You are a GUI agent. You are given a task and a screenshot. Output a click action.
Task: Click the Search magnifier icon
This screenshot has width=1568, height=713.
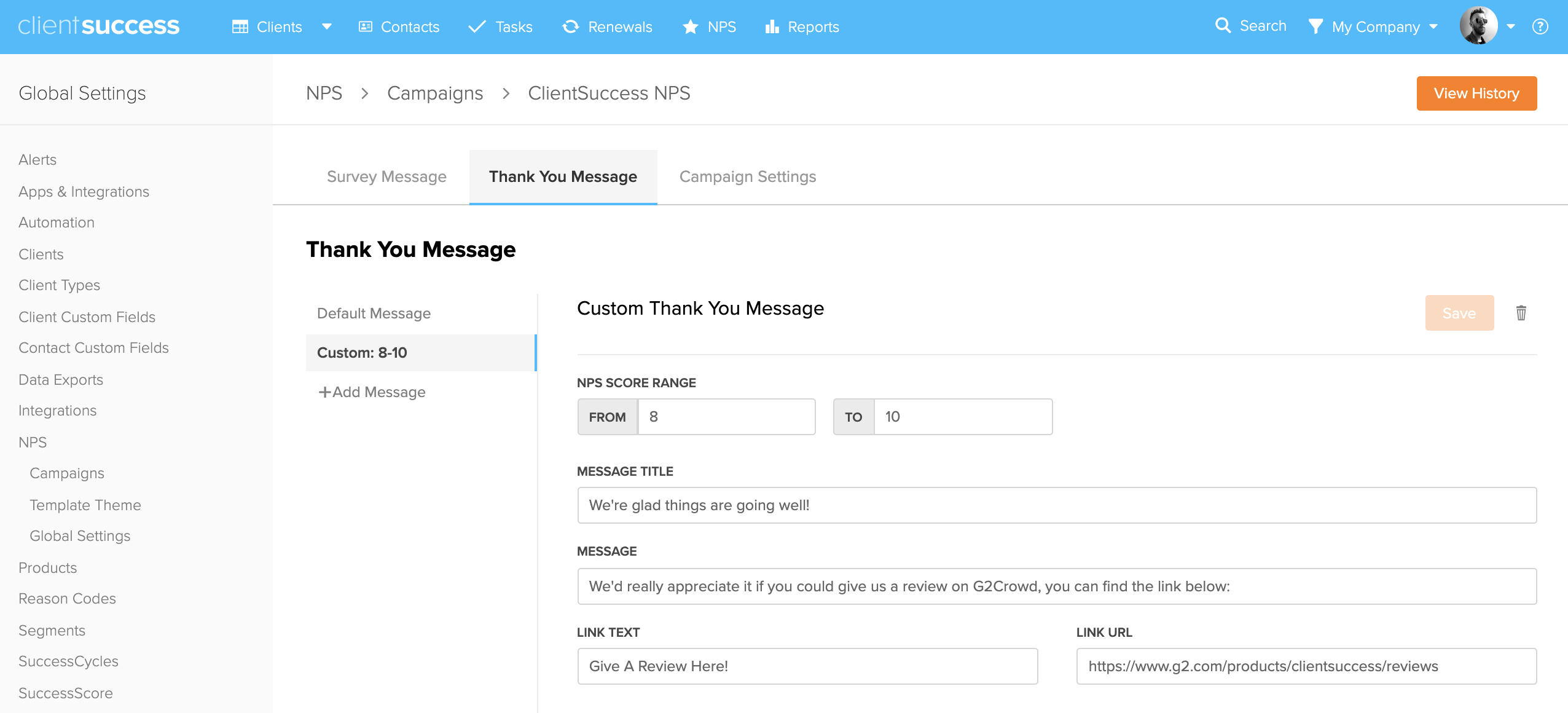[1223, 25]
